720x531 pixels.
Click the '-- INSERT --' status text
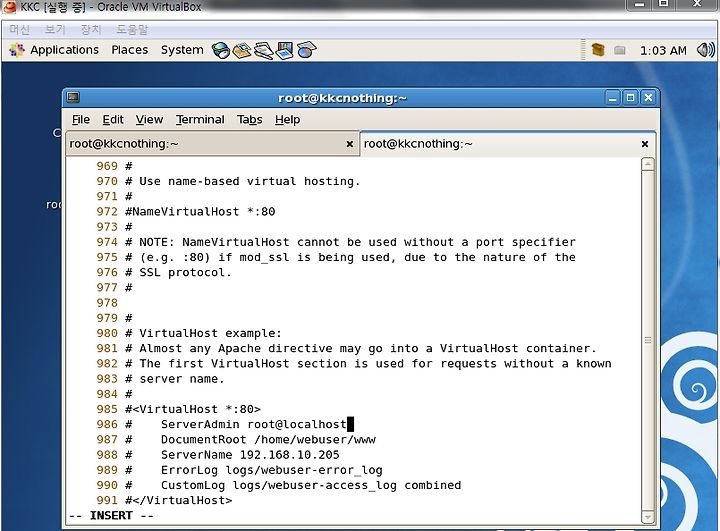click(111, 515)
